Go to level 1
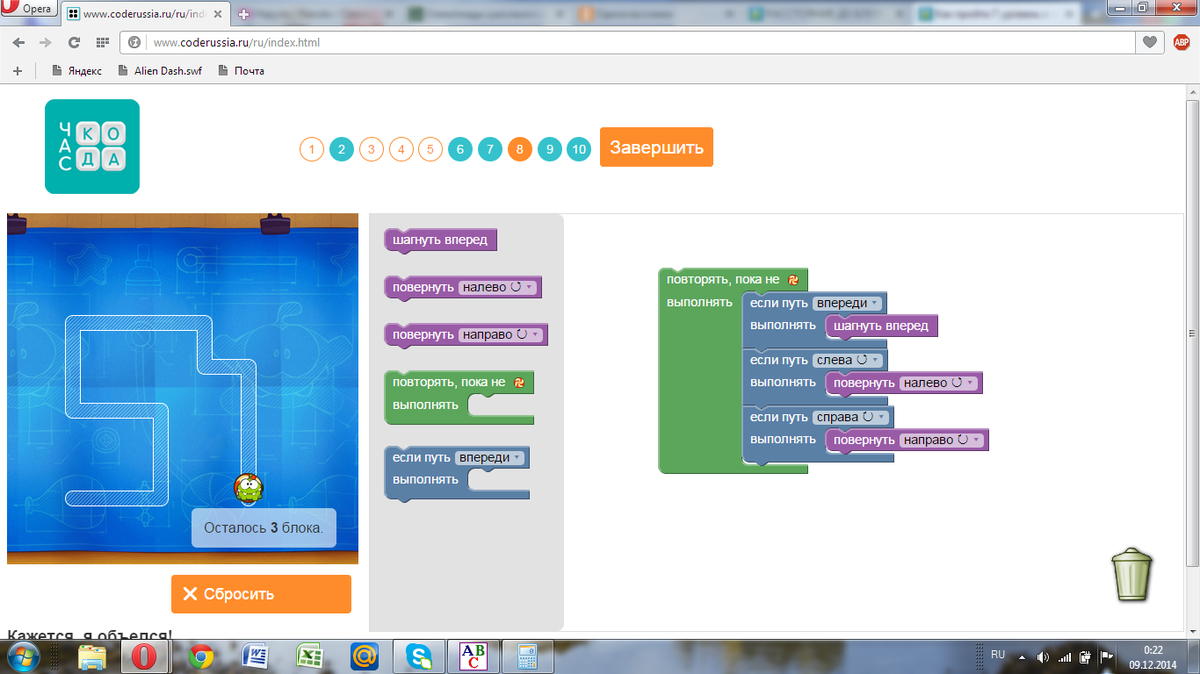Viewport: 1200px width, 674px height. click(311, 150)
